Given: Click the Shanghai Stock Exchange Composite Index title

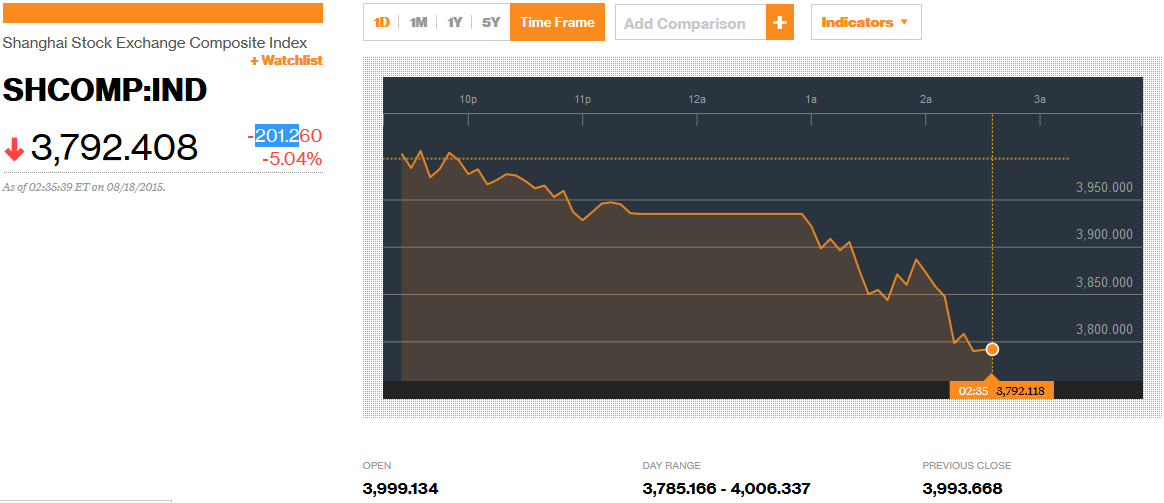Looking at the screenshot, I should click(155, 43).
